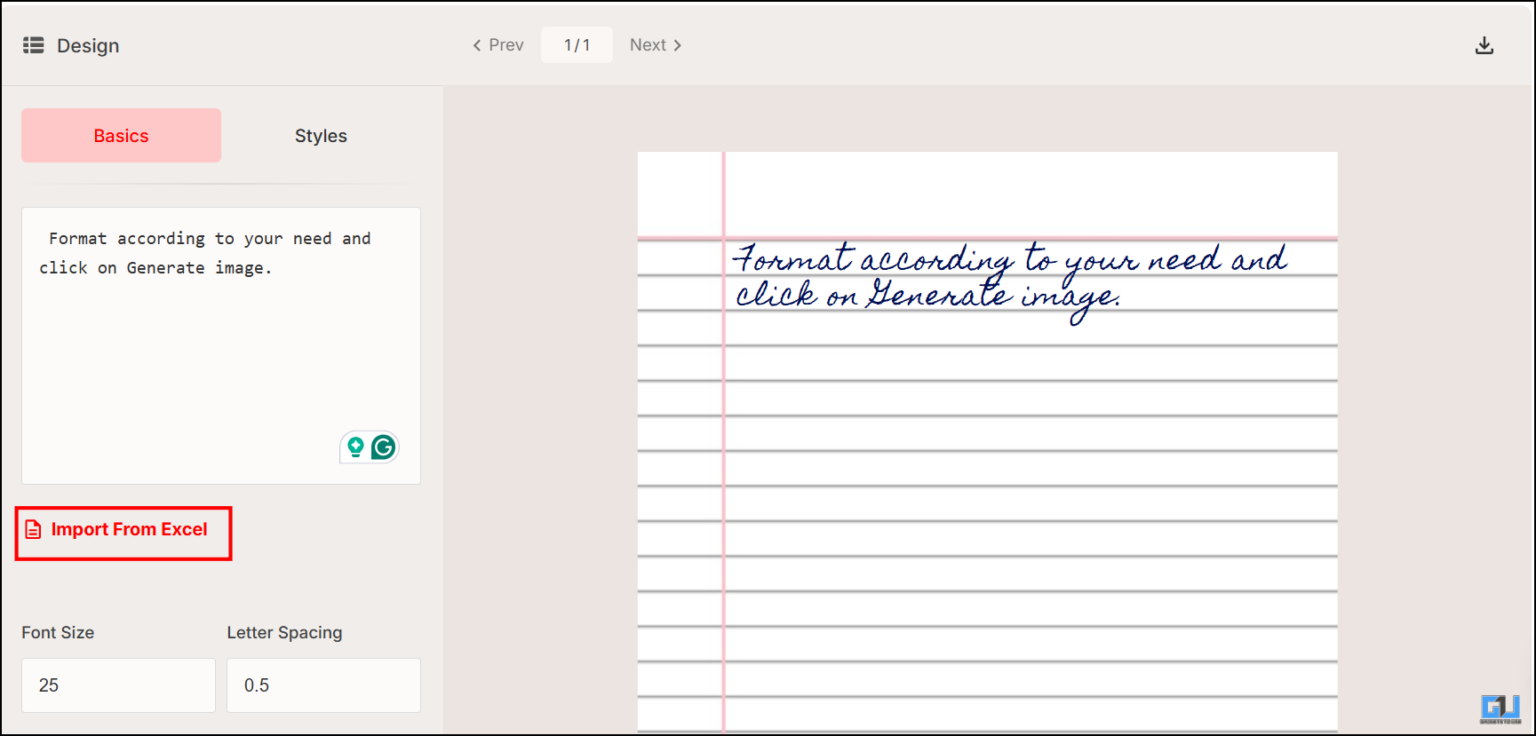Click the green Grammarly G logo
Screen dimensions: 1536x736
point(384,447)
